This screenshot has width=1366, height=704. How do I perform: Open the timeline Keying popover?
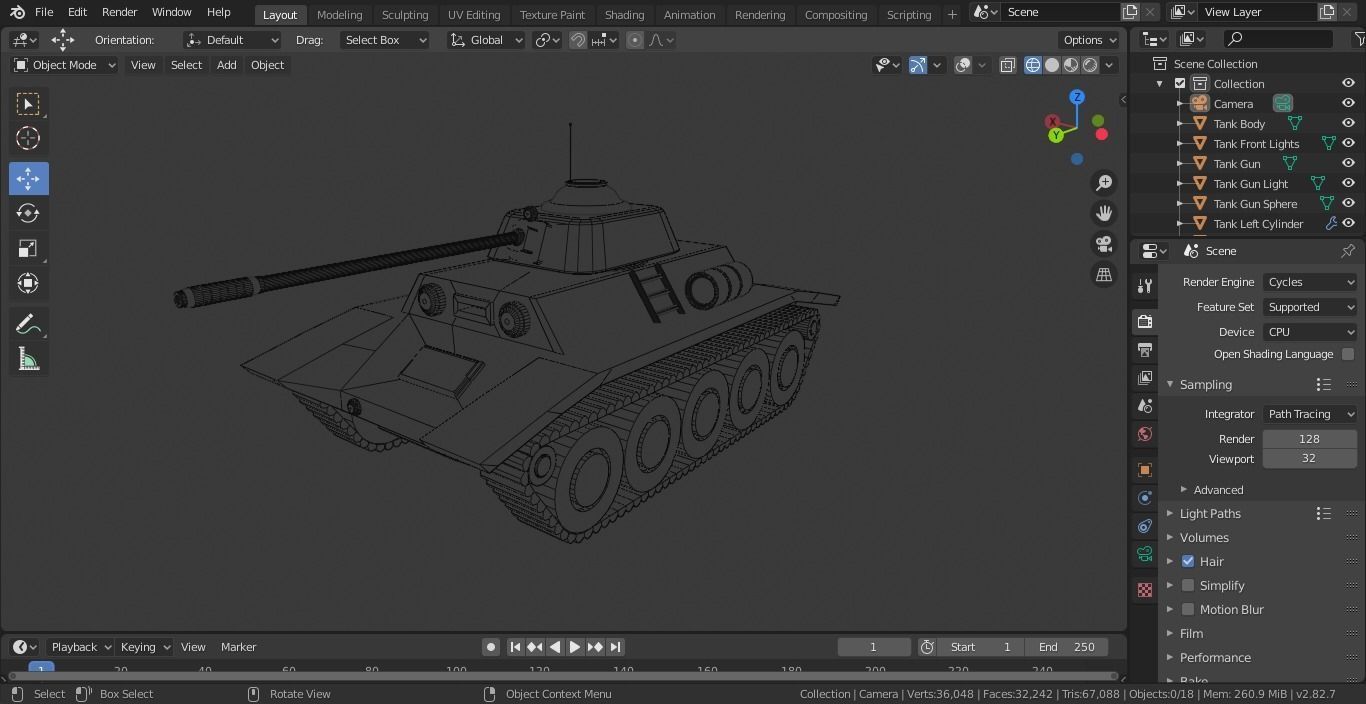tap(146, 647)
